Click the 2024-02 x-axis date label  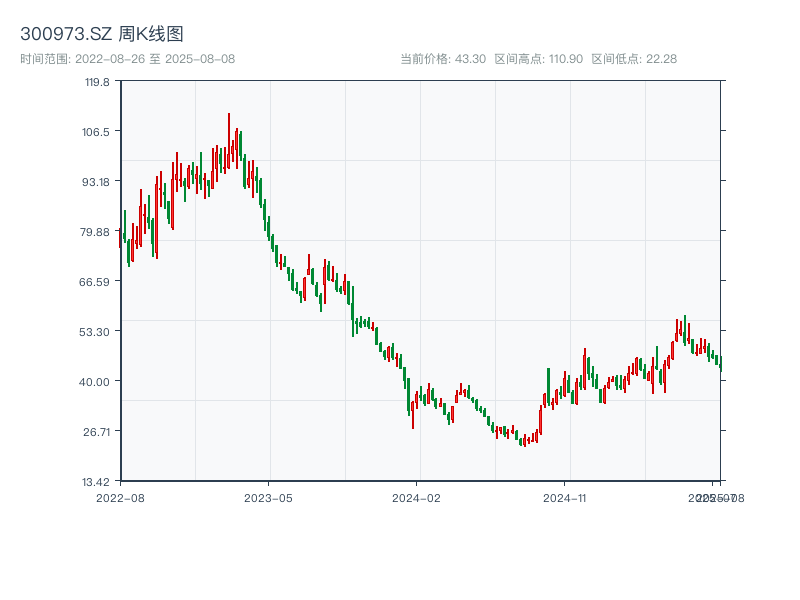(x=417, y=497)
